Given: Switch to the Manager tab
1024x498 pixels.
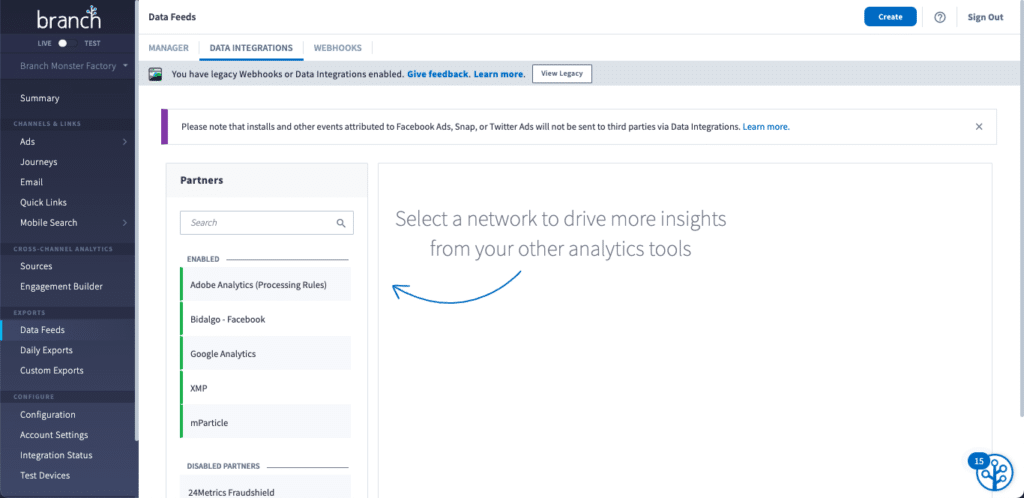Looking at the screenshot, I should pyautogui.click(x=168, y=47).
